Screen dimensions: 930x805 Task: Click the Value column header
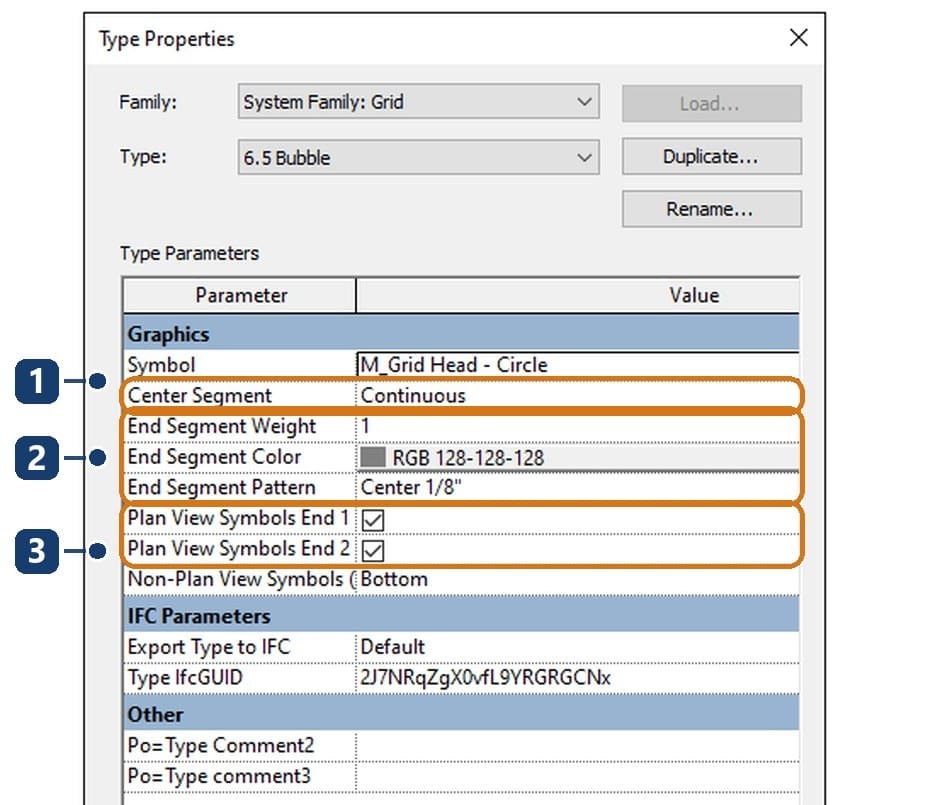(x=578, y=295)
